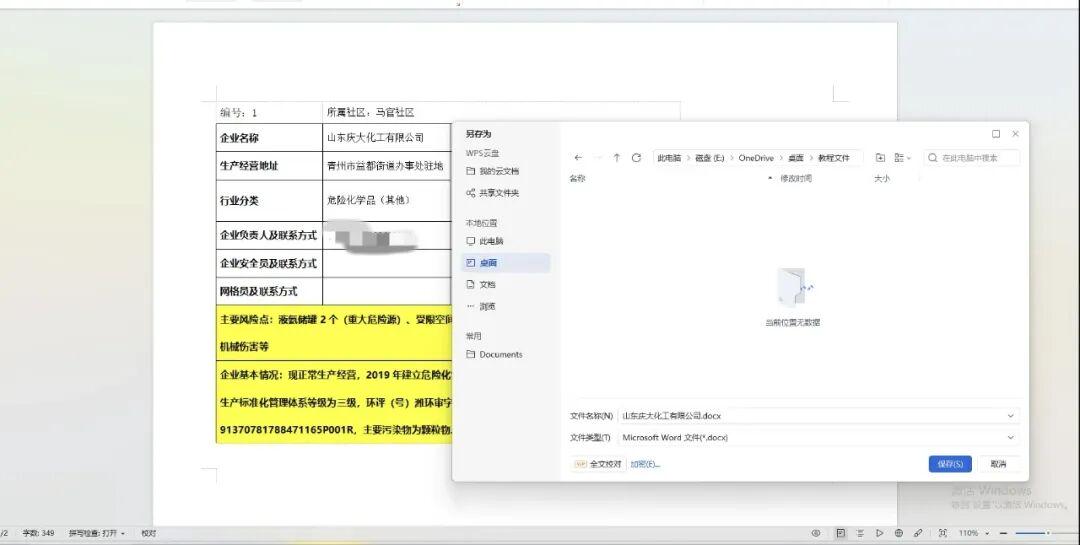Click the web layout globe icon
This screenshot has width=1080, height=545.
coord(899,533)
